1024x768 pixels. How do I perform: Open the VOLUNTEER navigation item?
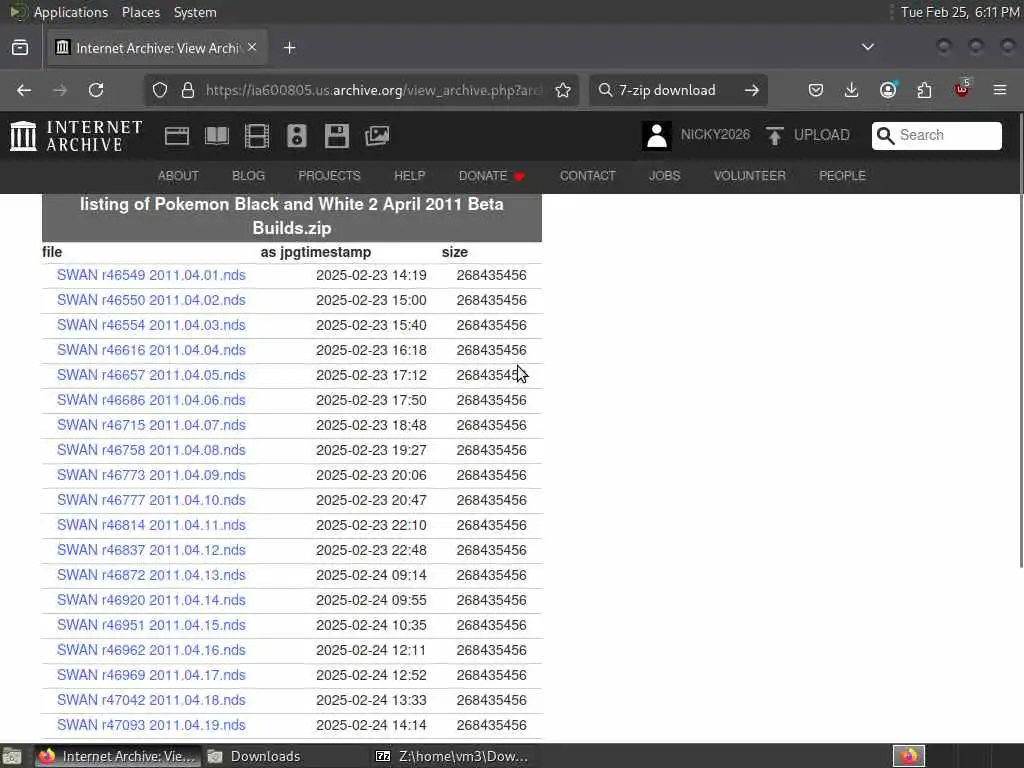click(750, 176)
